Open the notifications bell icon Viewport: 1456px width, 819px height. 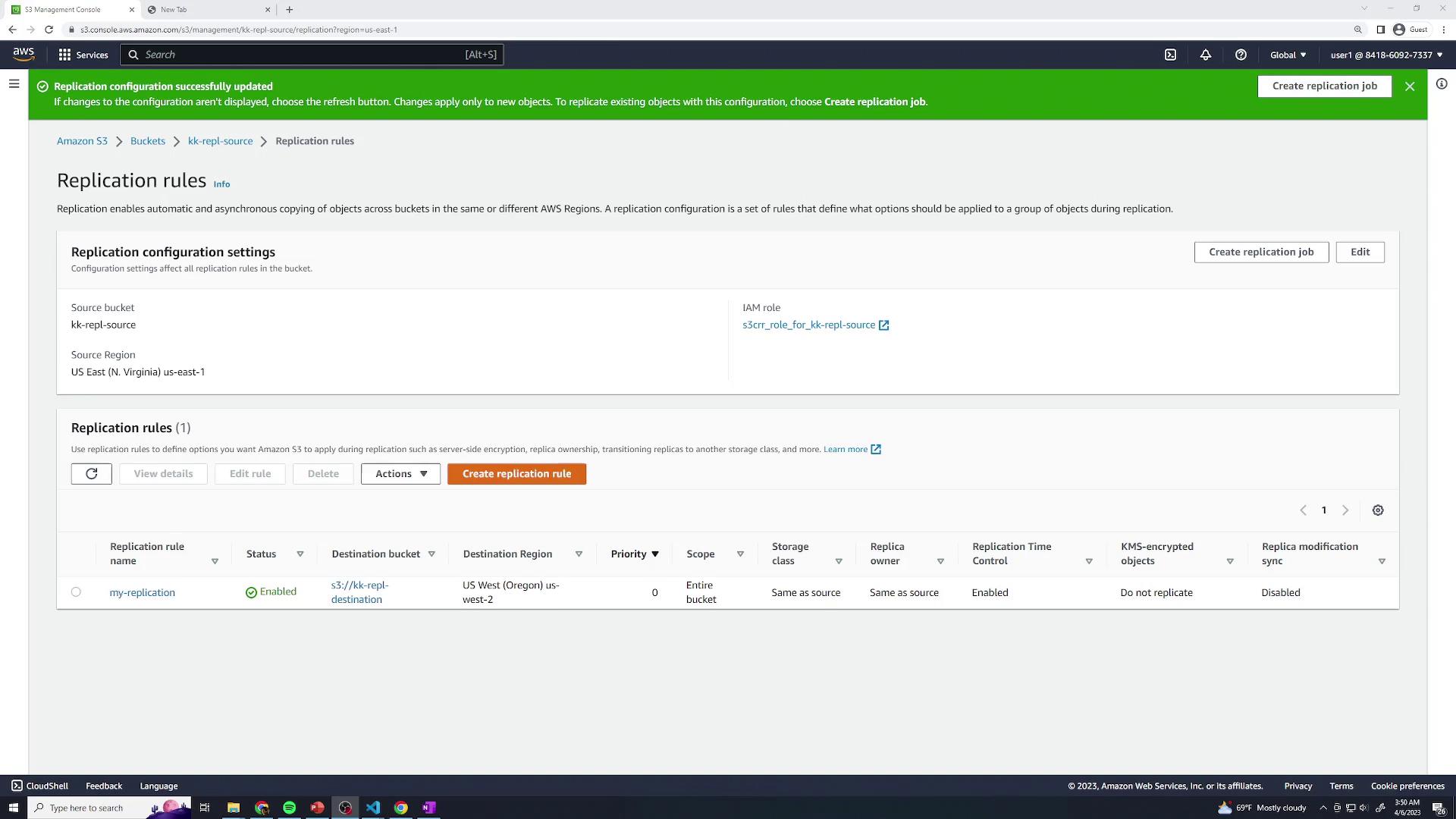tap(1205, 55)
